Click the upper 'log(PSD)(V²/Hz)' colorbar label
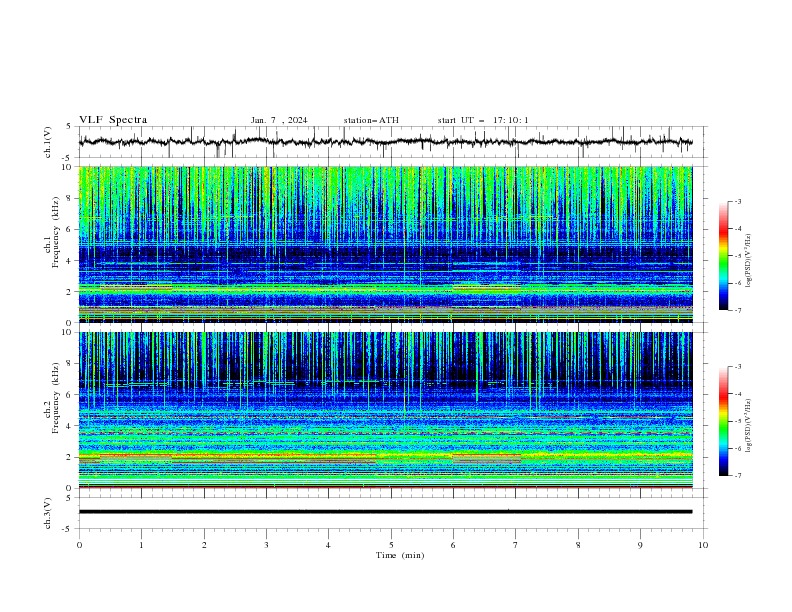 (x=749, y=261)
